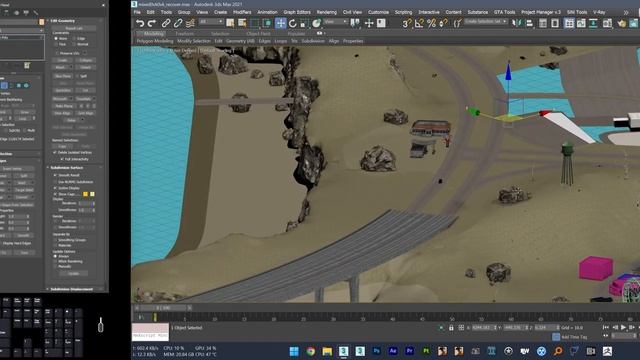640x360 pixels.
Task: Open File Explorer from taskbar
Action: (x=327, y=351)
